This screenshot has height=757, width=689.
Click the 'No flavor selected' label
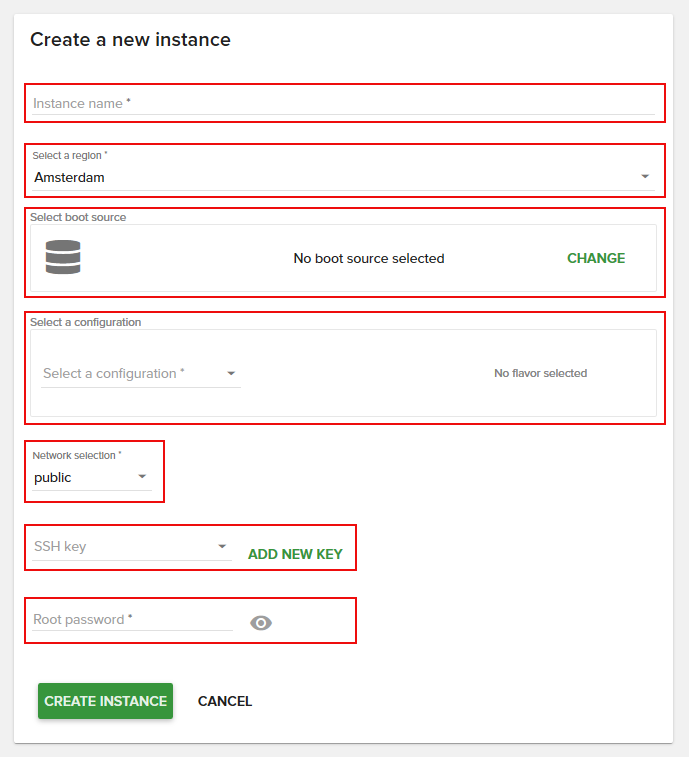point(540,373)
